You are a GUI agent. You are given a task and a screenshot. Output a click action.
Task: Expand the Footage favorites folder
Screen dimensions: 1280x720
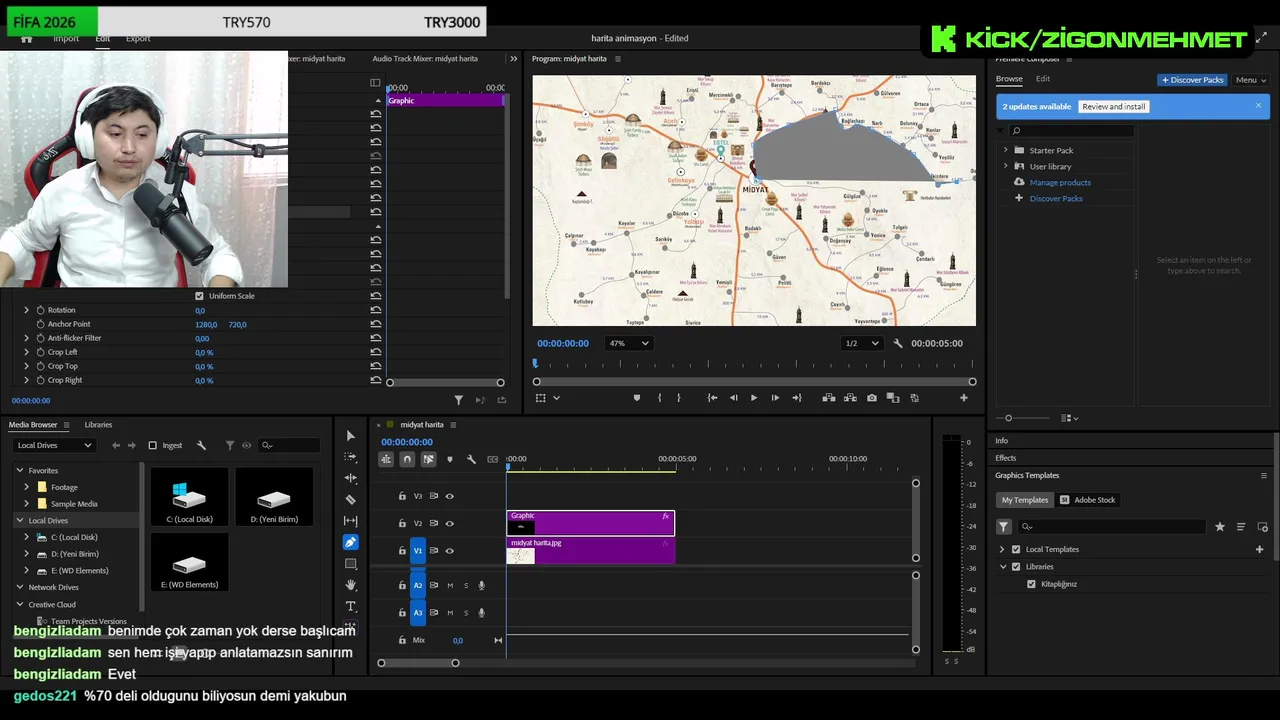click(x=27, y=487)
